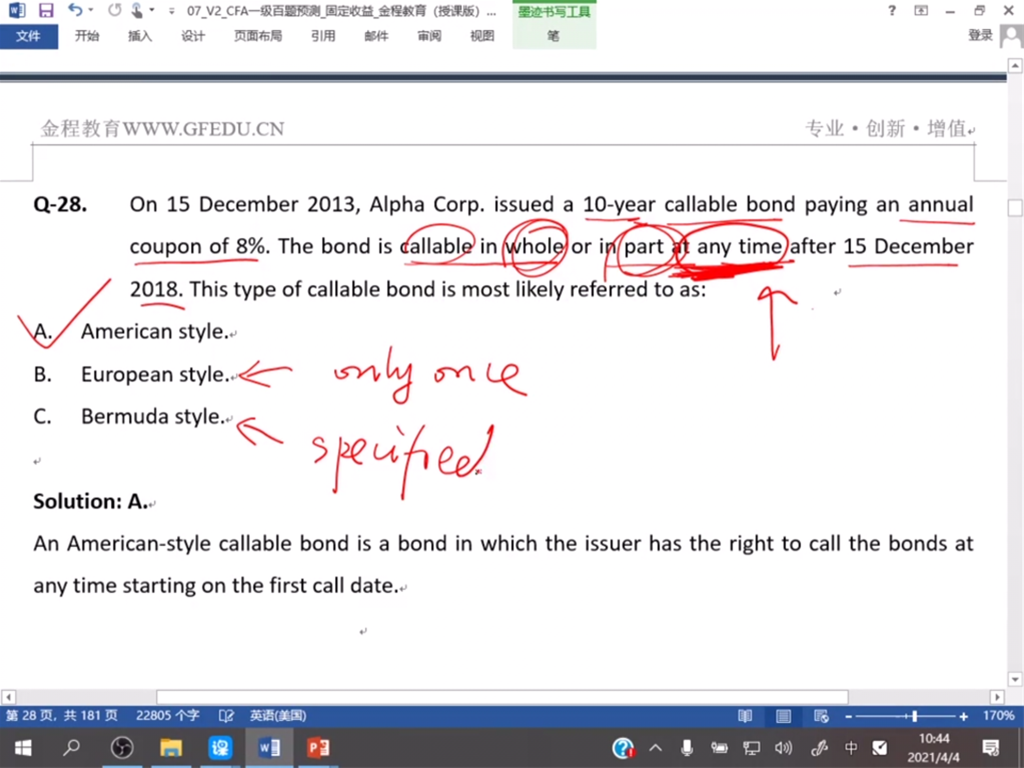Click horizontal scrollbar right arrow

coord(997,697)
